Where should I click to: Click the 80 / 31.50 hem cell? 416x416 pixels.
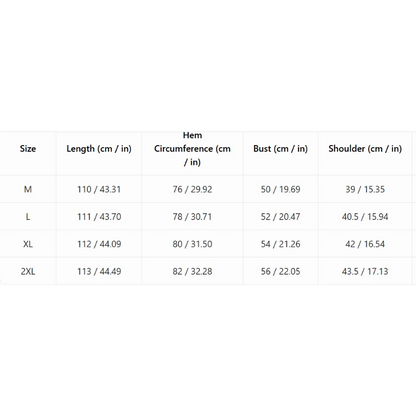tap(192, 244)
